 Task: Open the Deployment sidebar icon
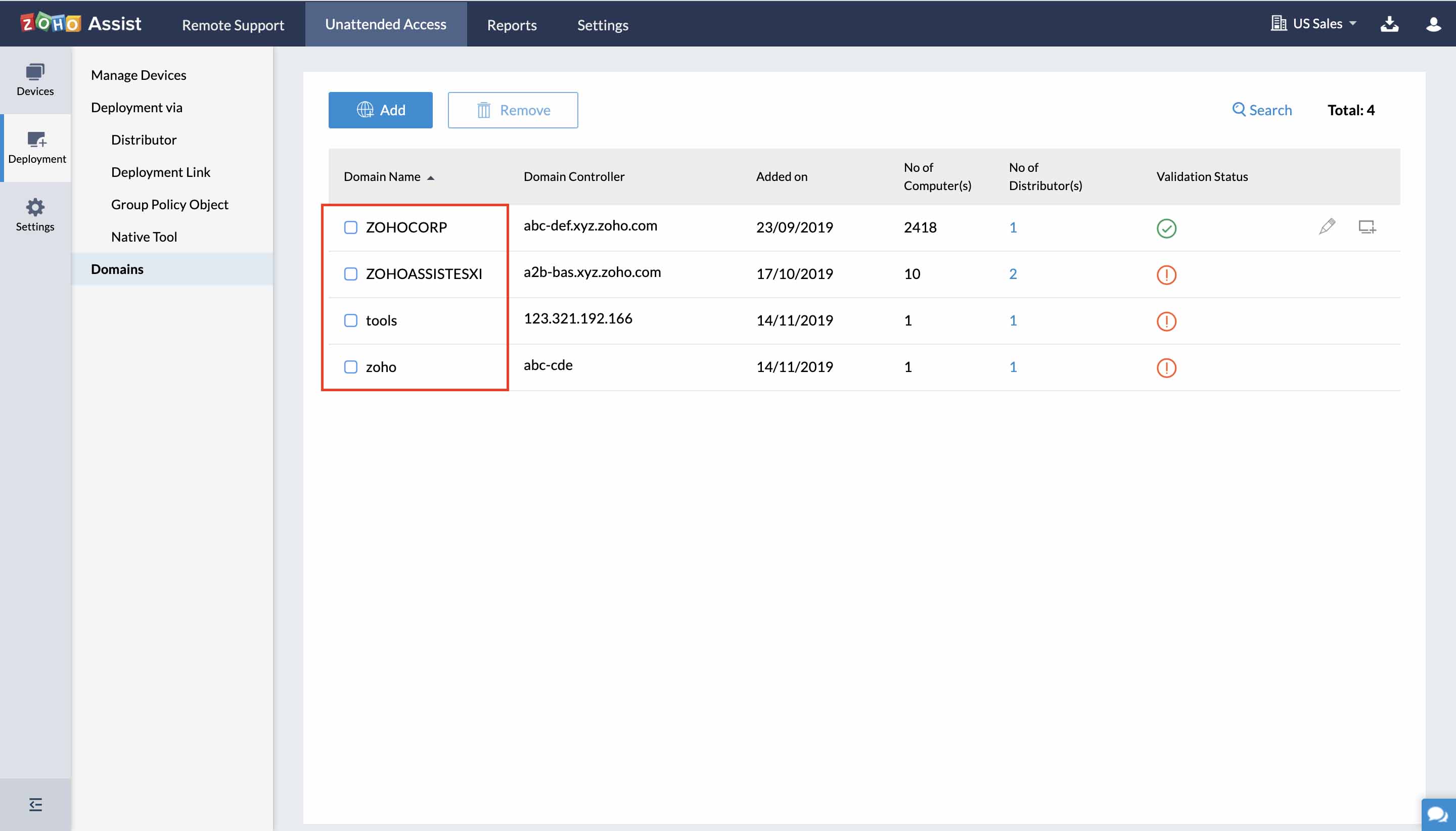(x=36, y=148)
